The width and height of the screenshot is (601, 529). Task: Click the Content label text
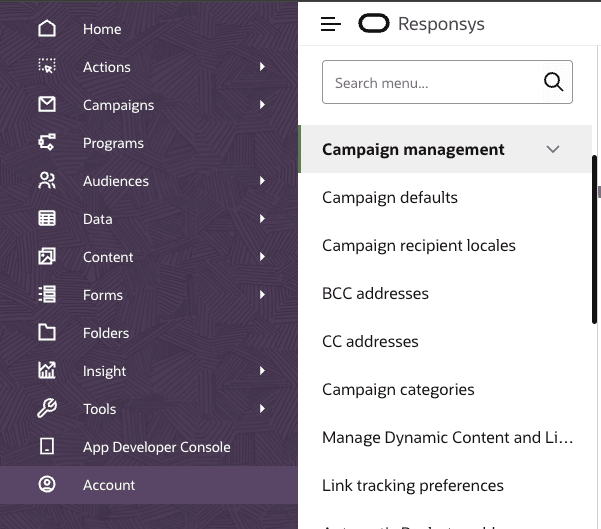(108, 257)
